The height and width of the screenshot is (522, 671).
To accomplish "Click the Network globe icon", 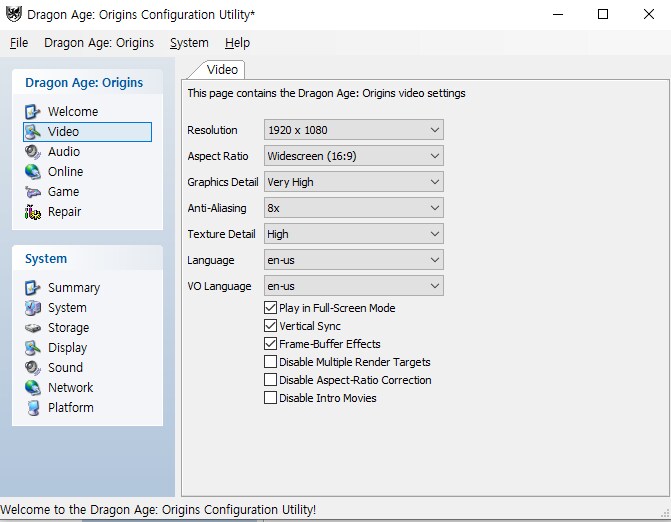I will 33,388.
